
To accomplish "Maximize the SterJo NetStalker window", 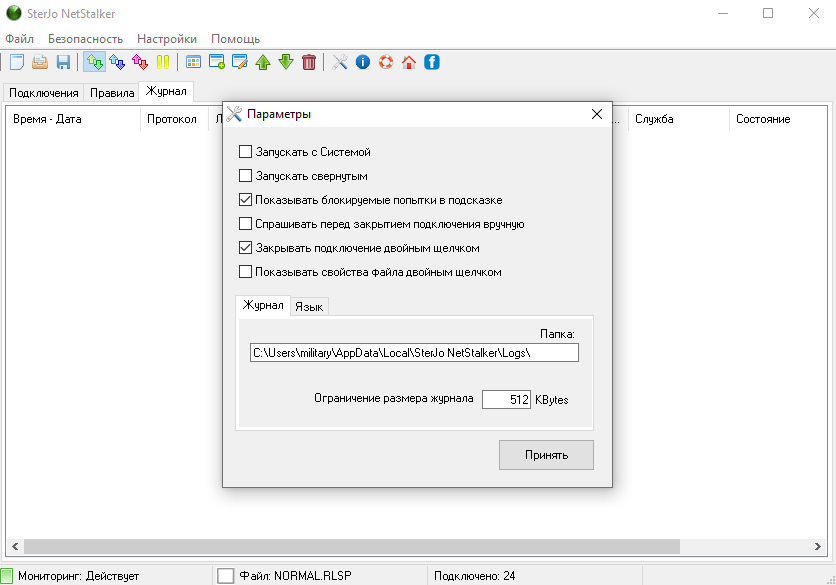I will click(x=768, y=13).
